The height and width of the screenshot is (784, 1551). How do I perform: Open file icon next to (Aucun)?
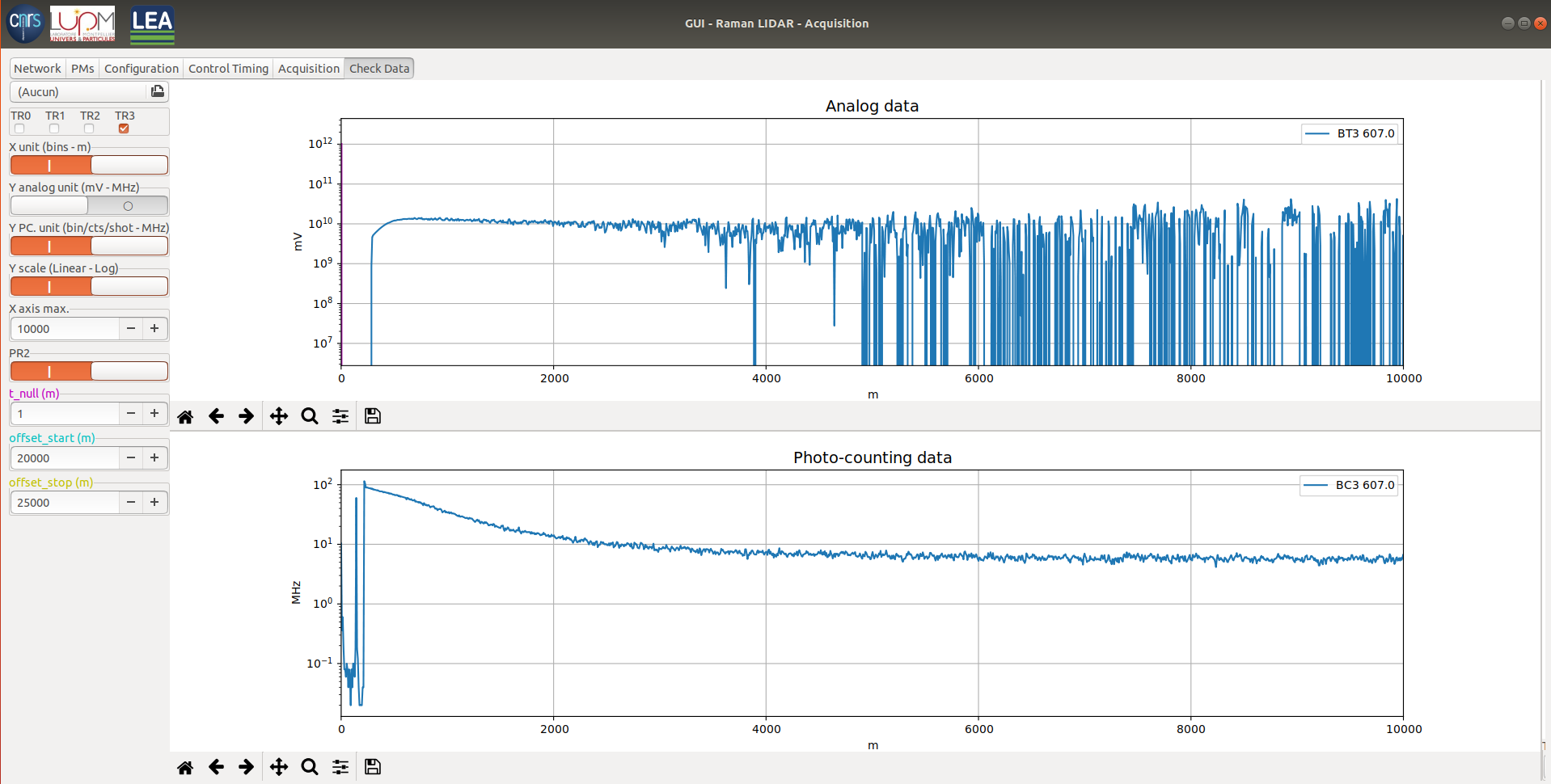158,91
